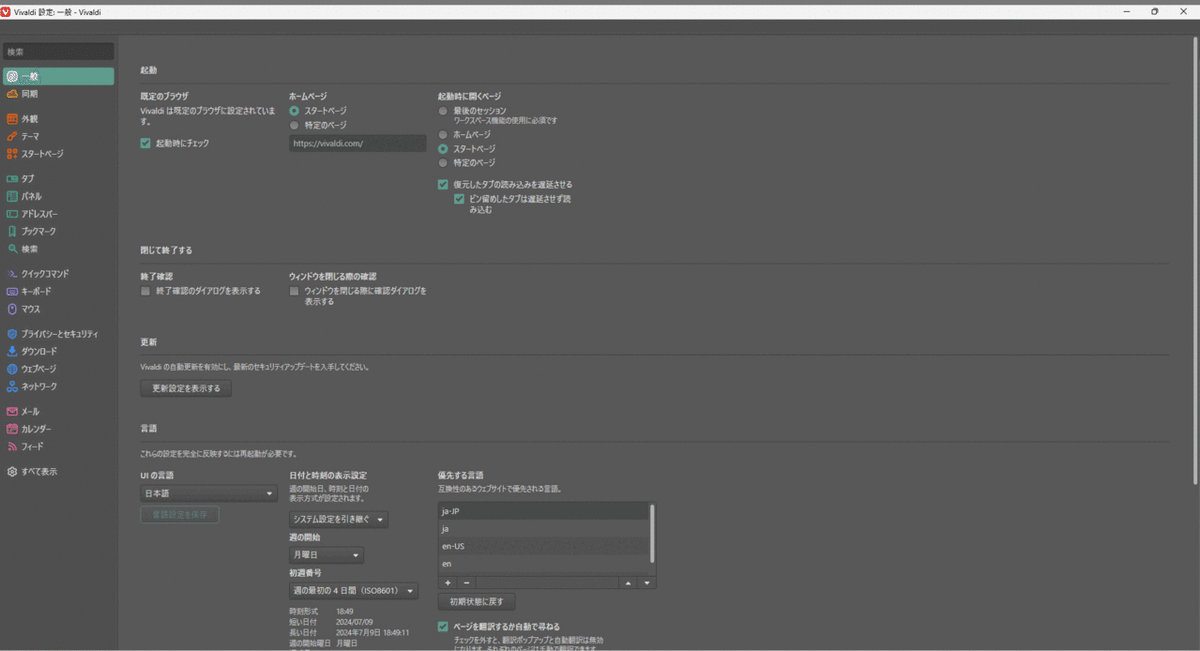Click the Vivaldi logo in title bar

[7, 11]
